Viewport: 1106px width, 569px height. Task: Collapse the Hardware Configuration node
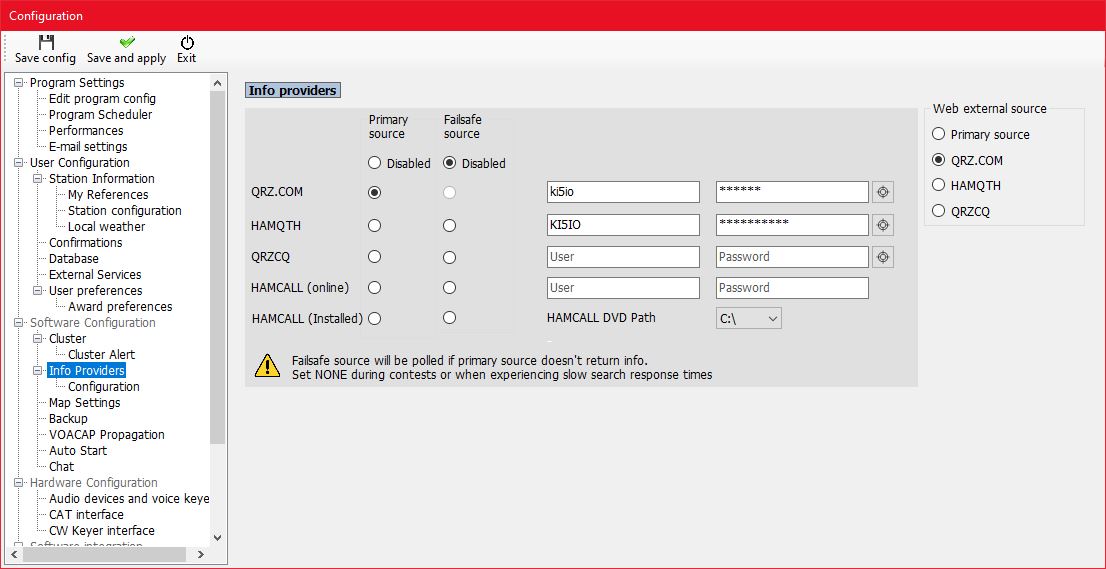tap(18, 483)
